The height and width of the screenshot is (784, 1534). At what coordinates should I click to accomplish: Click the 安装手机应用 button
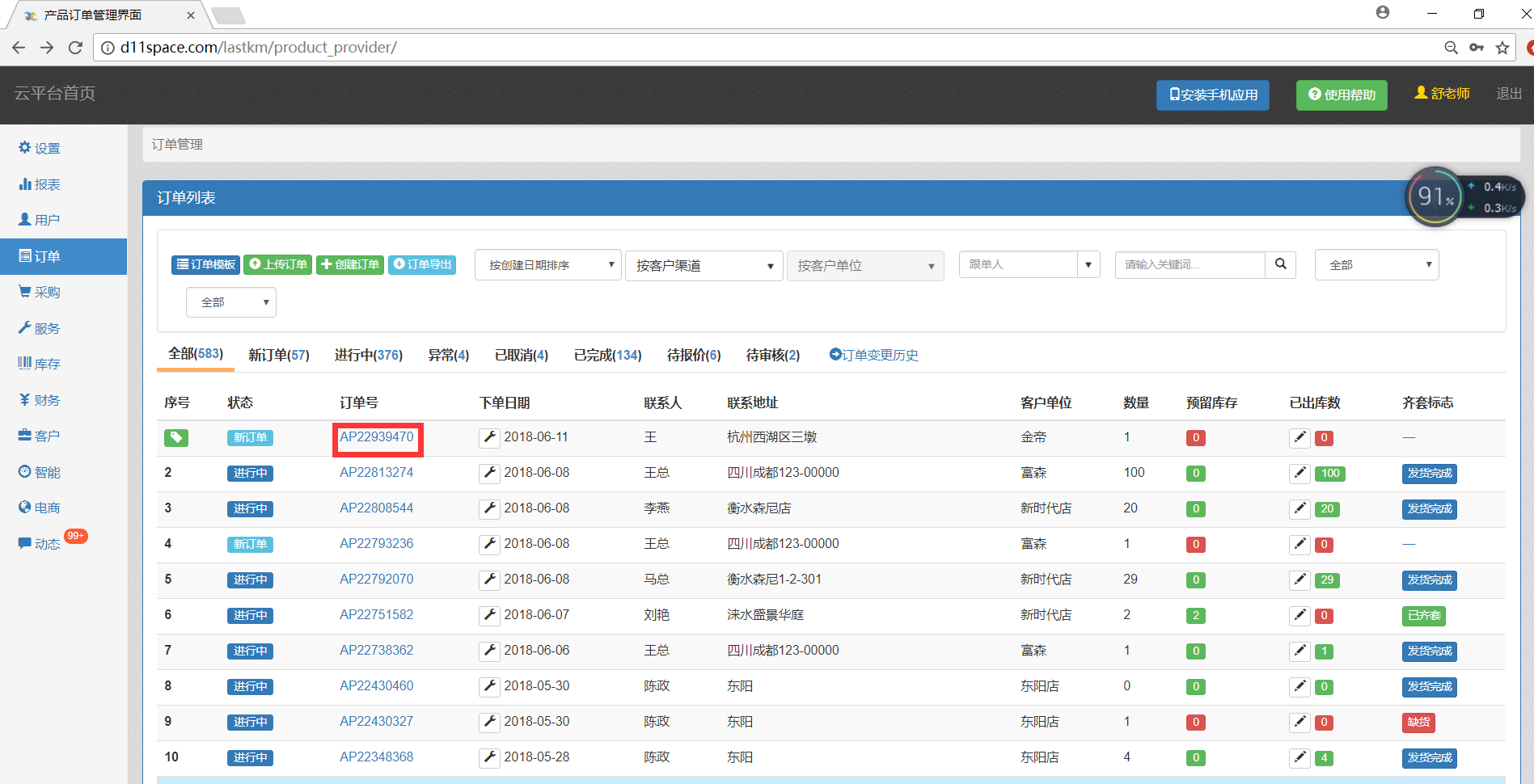pyautogui.click(x=1213, y=95)
